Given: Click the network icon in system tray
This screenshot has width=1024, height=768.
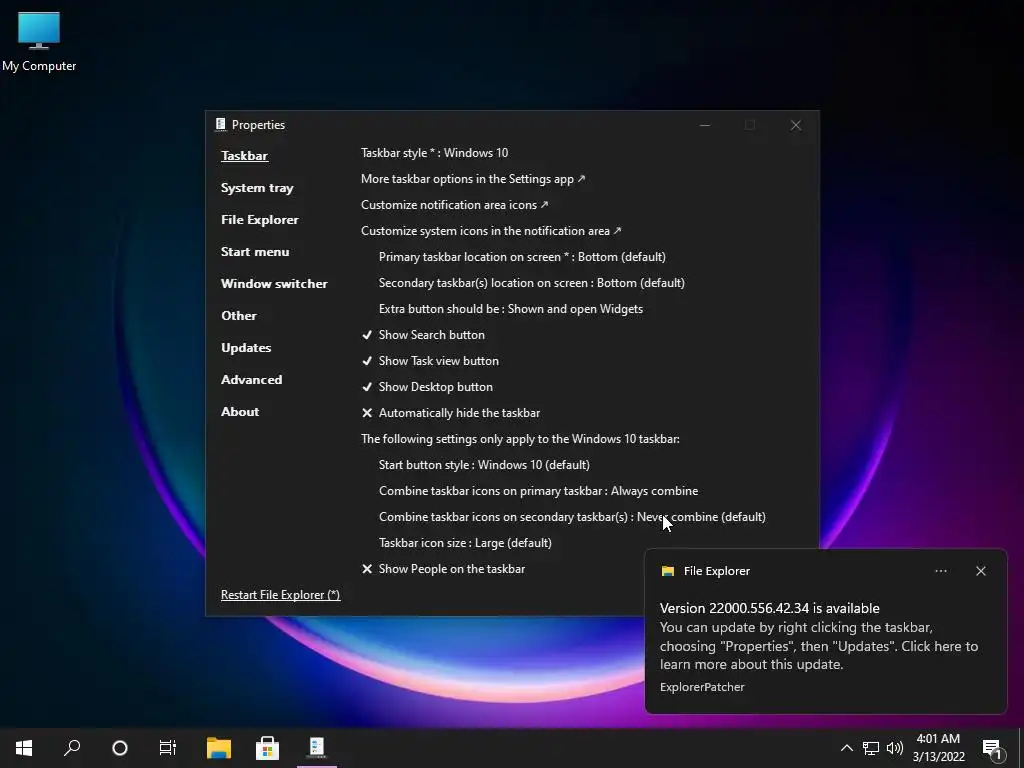Looking at the screenshot, I should pyautogui.click(x=871, y=748).
